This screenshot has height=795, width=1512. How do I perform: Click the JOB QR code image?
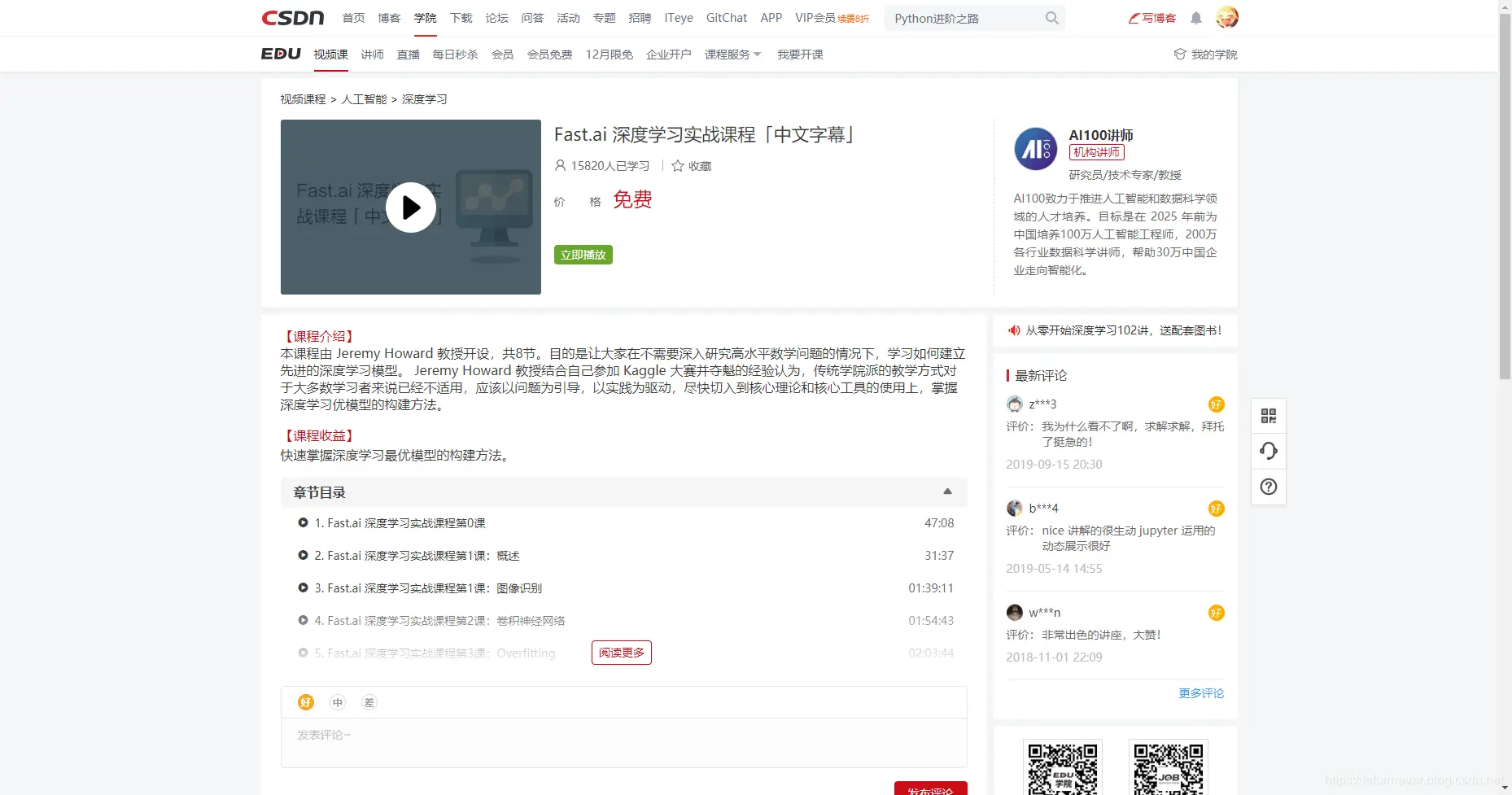click(1169, 767)
